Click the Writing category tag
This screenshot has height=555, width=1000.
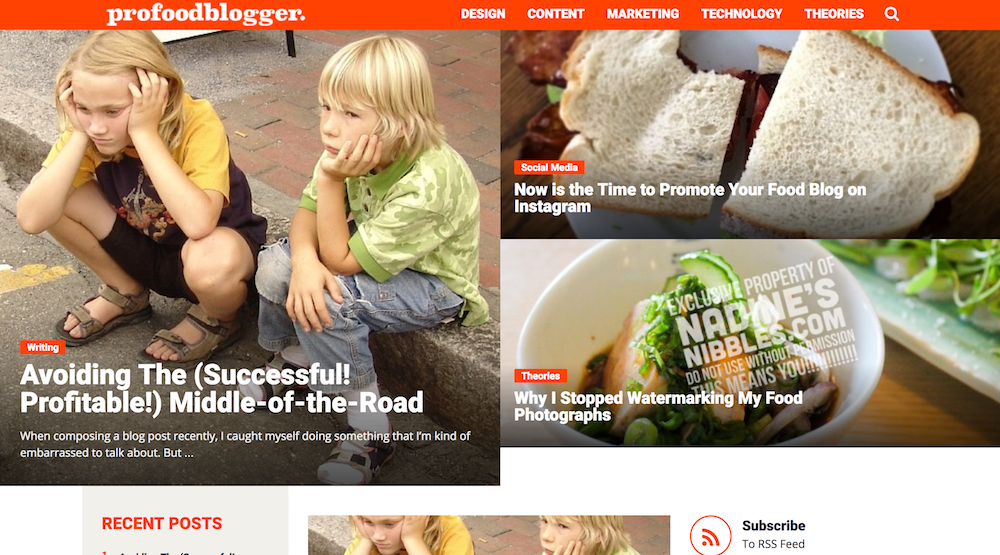(x=43, y=348)
